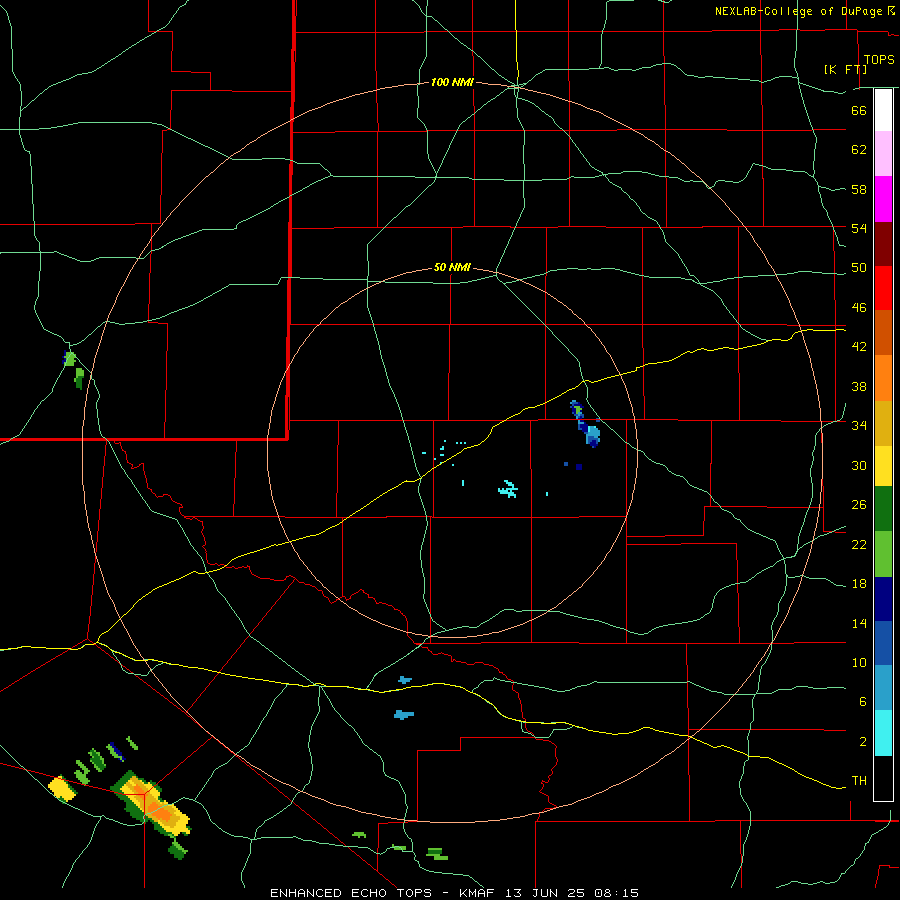Click the legend value 62
Screen dimensions: 900x900
859,150
